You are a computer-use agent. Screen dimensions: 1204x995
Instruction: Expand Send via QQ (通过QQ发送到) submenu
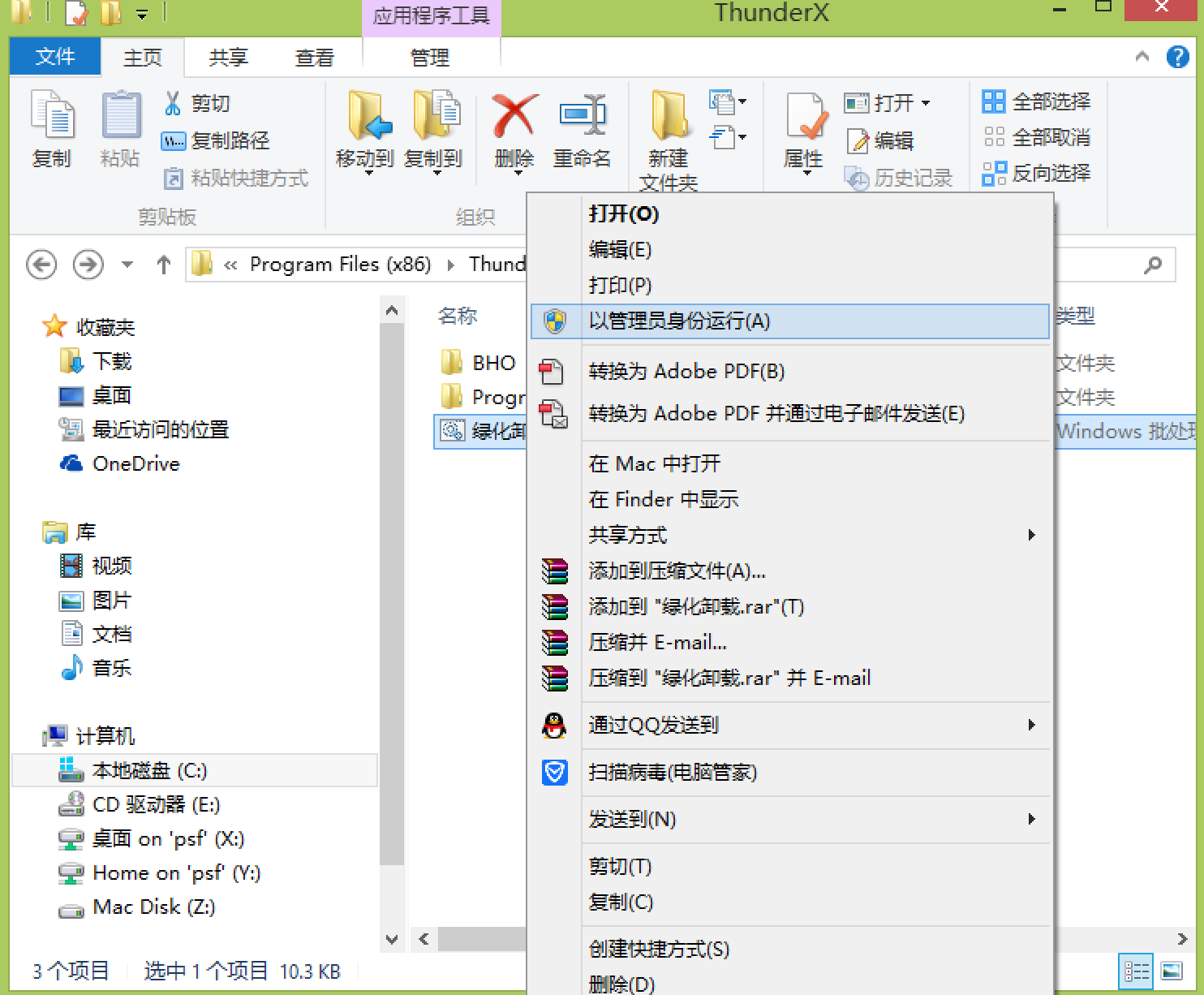click(x=1031, y=725)
